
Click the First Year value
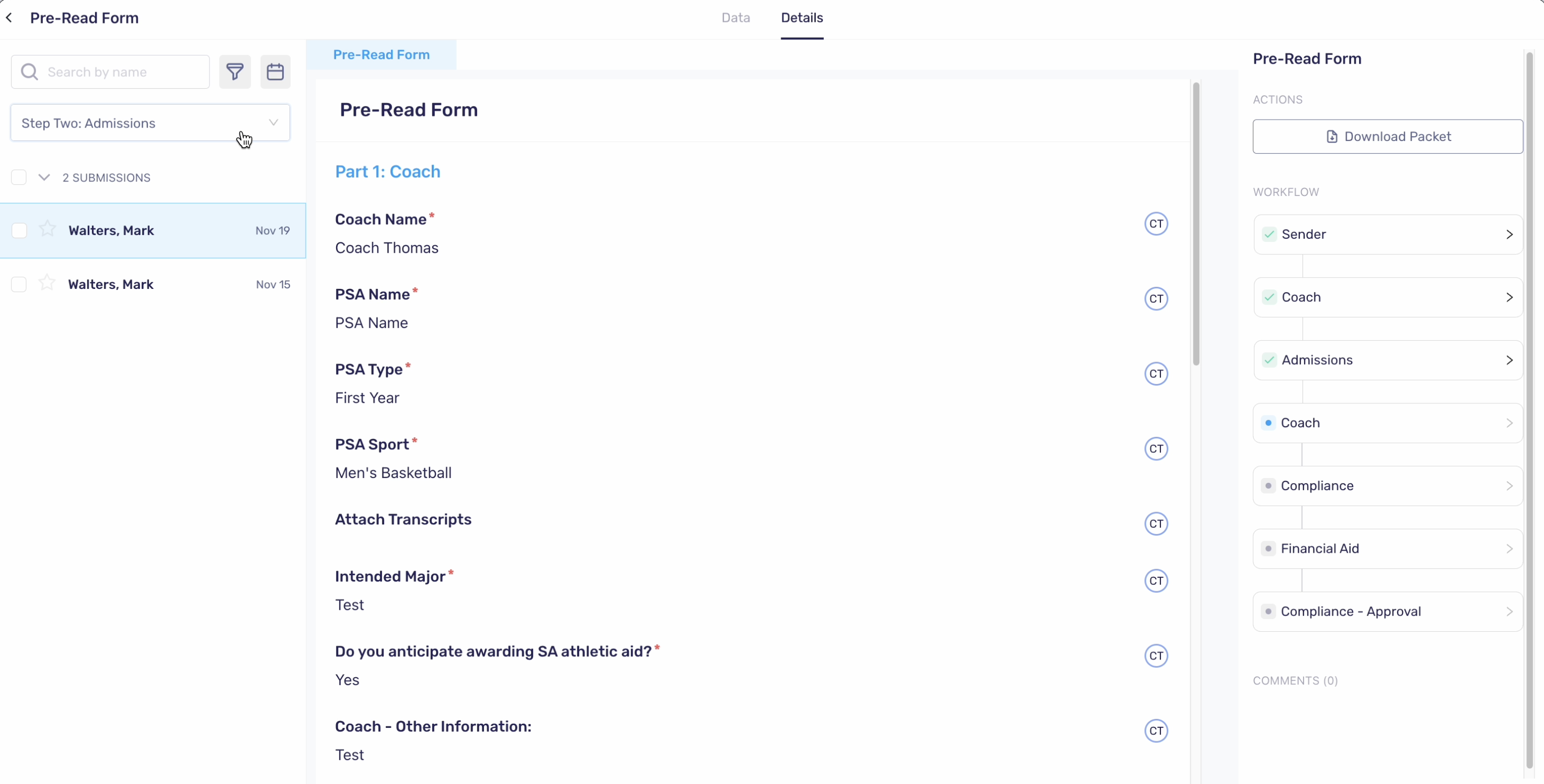click(367, 398)
